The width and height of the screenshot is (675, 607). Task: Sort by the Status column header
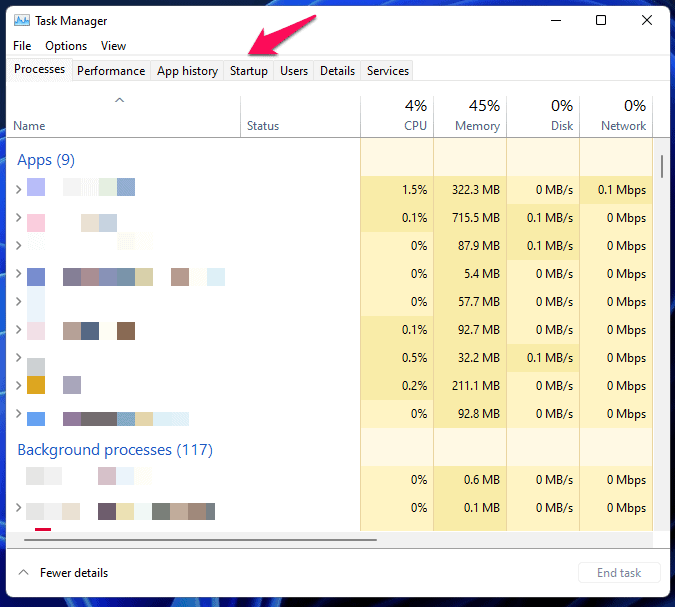click(x=300, y=116)
